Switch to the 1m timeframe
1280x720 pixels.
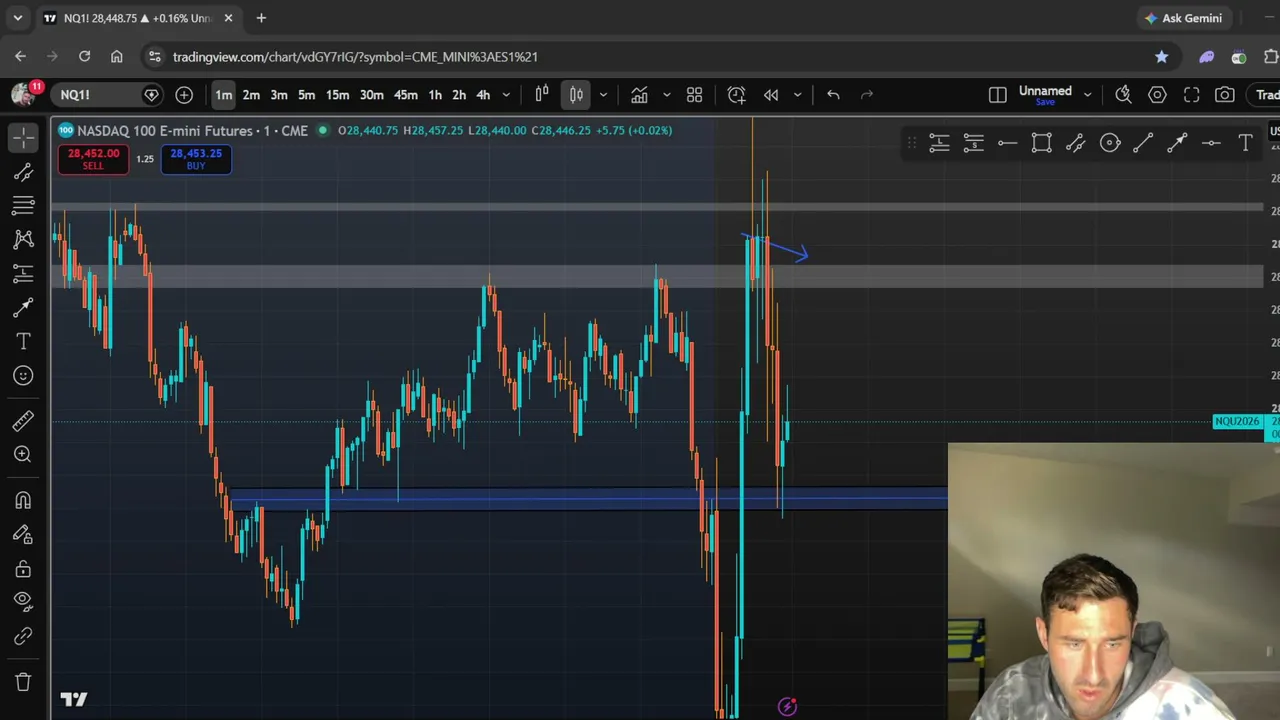(x=223, y=95)
